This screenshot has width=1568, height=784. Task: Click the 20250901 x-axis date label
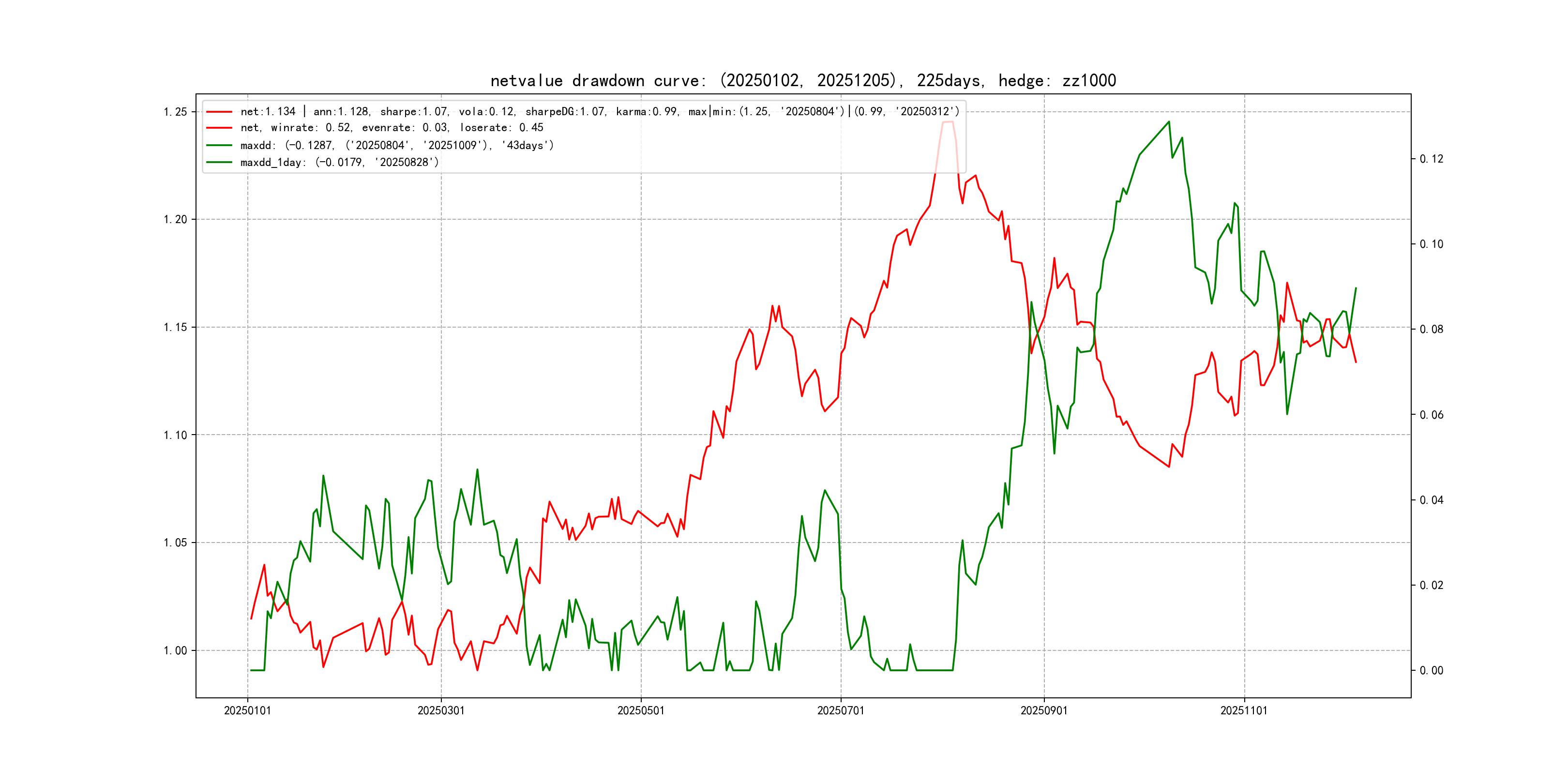pyautogui.click(x=1044, y=711)
